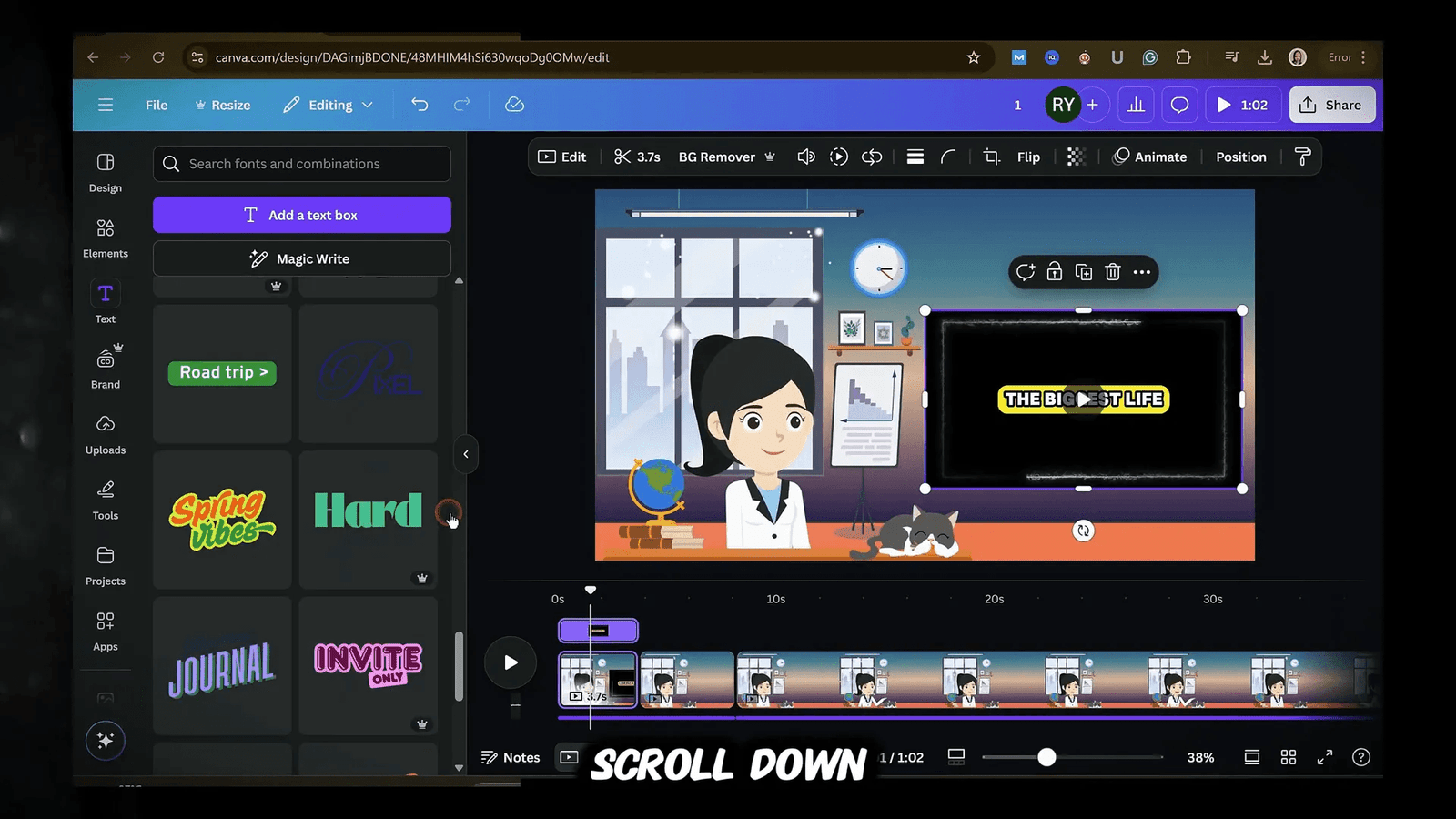1456x819 pixels.
Task: Click the Add a text box button
Action: (302, 215)
